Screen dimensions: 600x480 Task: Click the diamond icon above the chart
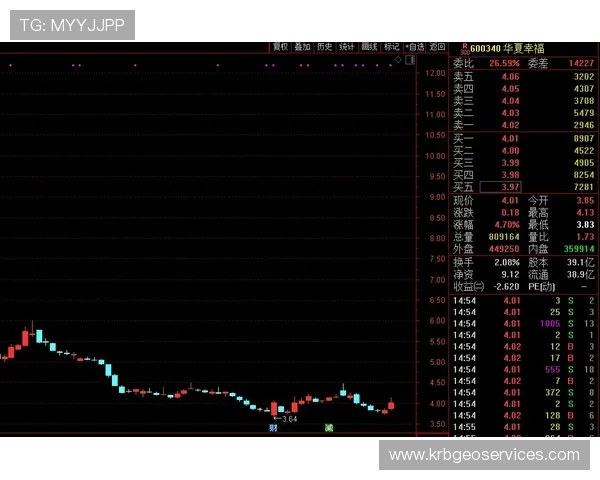coord(397,60)
